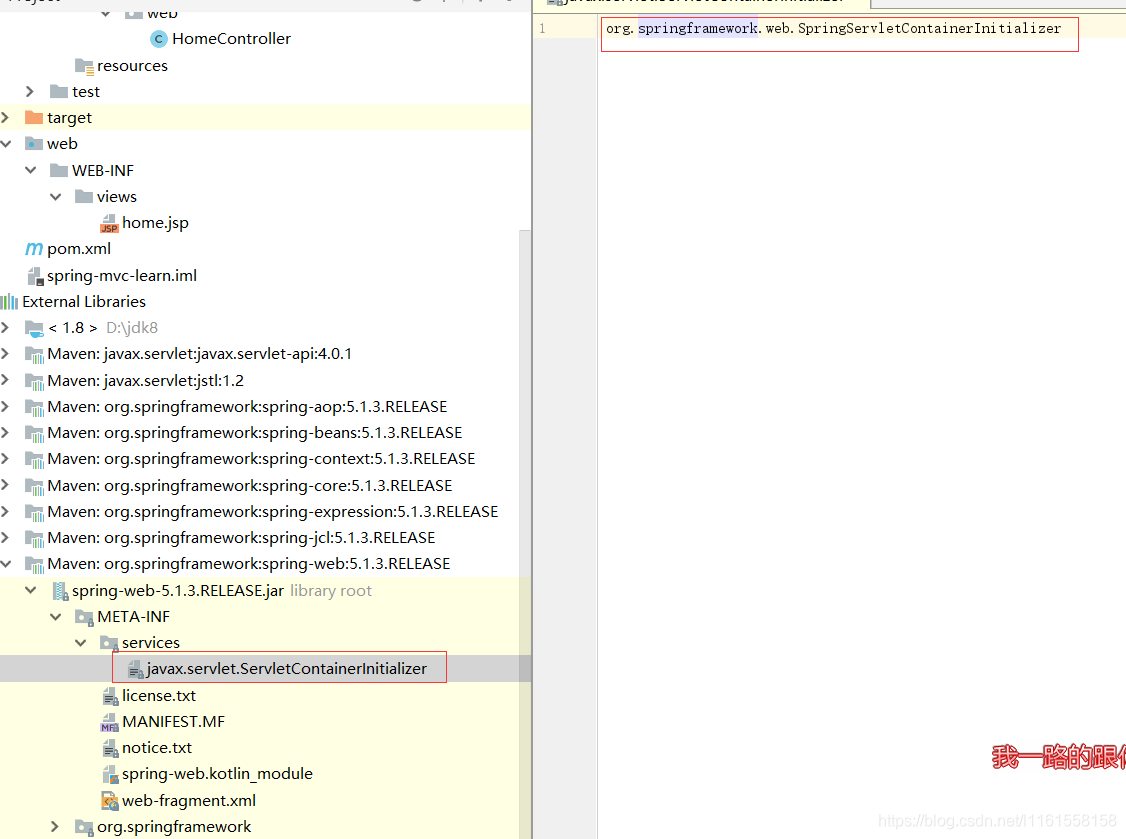Expand Maven spring-core:5.1.3.RELEASE library
This screenshot has height=839, width=1126.
tap(5, 485)
